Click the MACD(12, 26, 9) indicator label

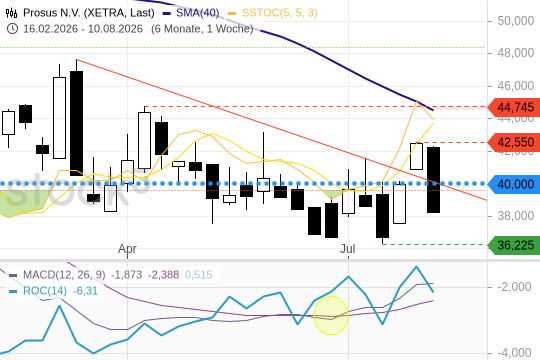point(64,275)
